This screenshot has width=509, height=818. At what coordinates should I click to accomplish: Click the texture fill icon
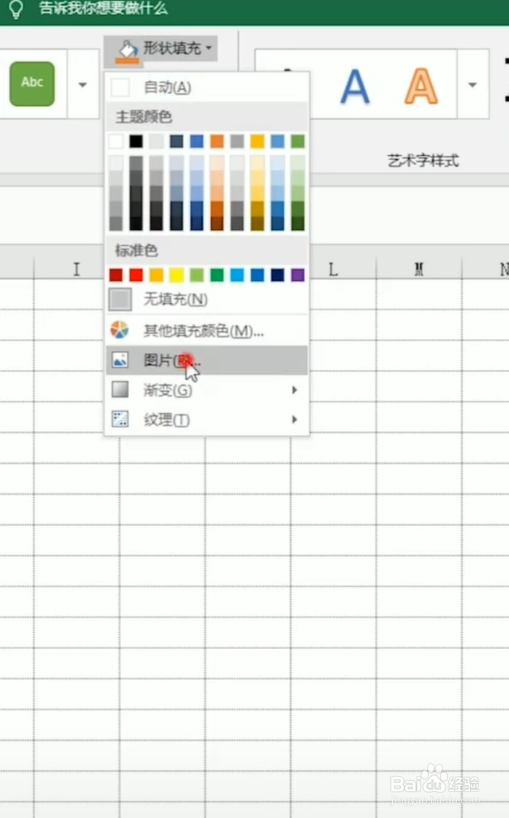120,419
